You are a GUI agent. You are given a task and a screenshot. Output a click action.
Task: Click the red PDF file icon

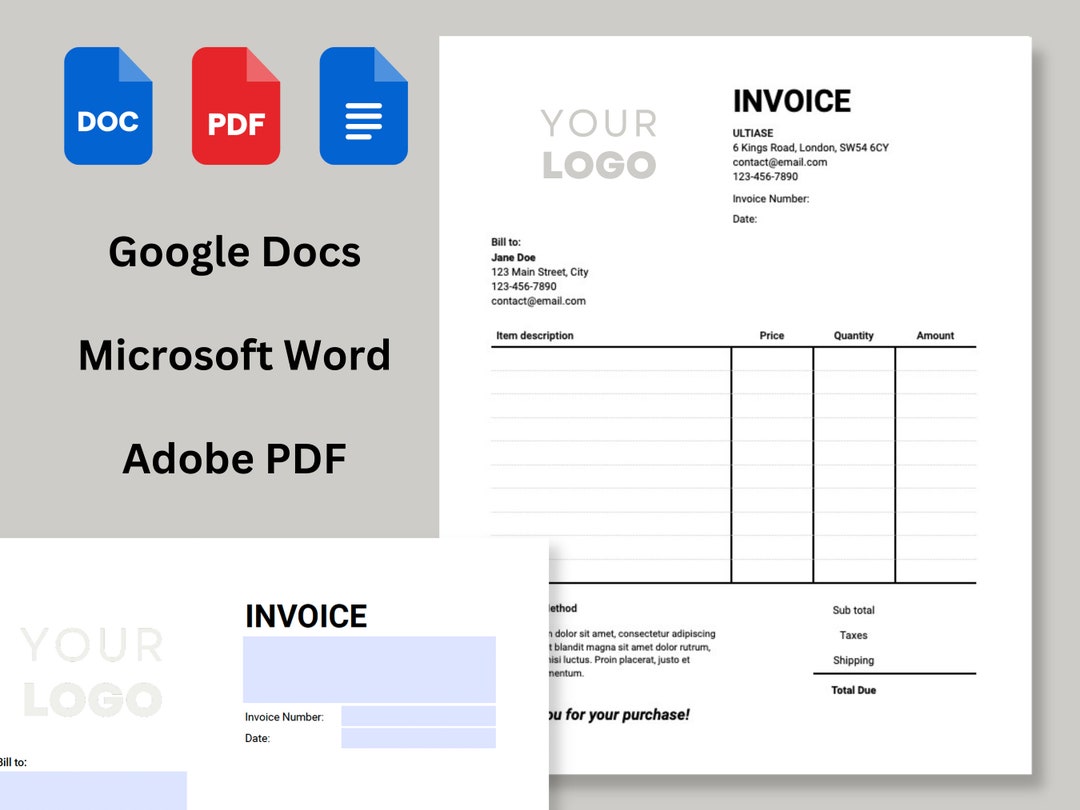click(x=236, y=106)
